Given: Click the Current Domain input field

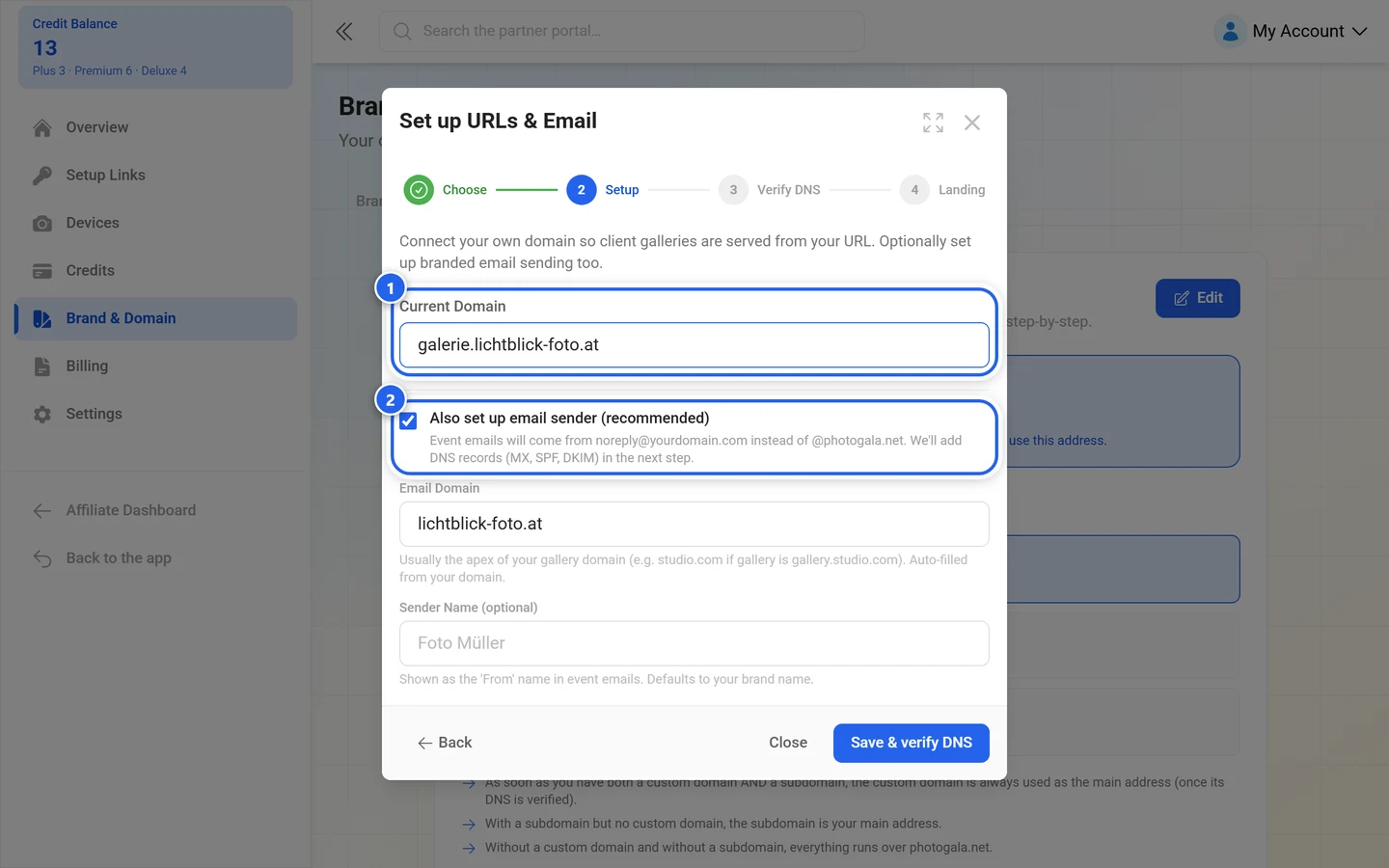Looking at the screenshot, I should click(x=694, y=345).
